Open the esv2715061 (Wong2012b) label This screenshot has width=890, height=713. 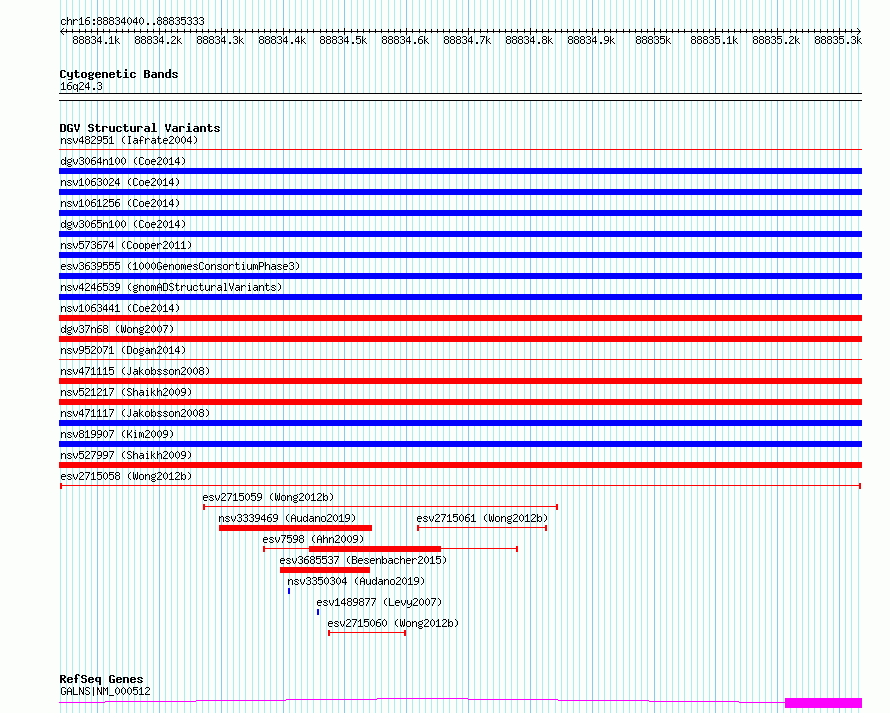(482, 518)
